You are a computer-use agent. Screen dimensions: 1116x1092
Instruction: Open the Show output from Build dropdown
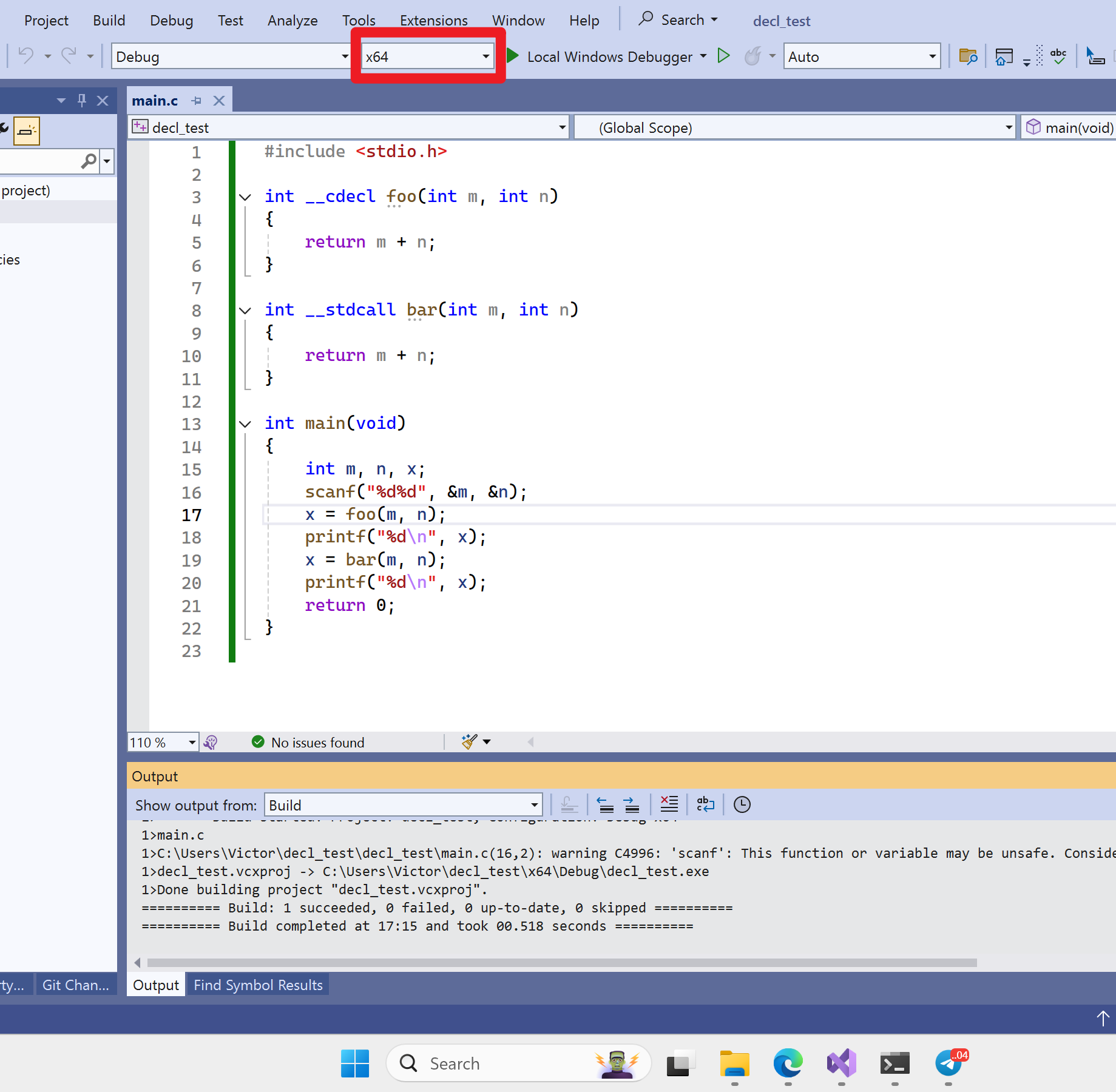tap(534, 805)
